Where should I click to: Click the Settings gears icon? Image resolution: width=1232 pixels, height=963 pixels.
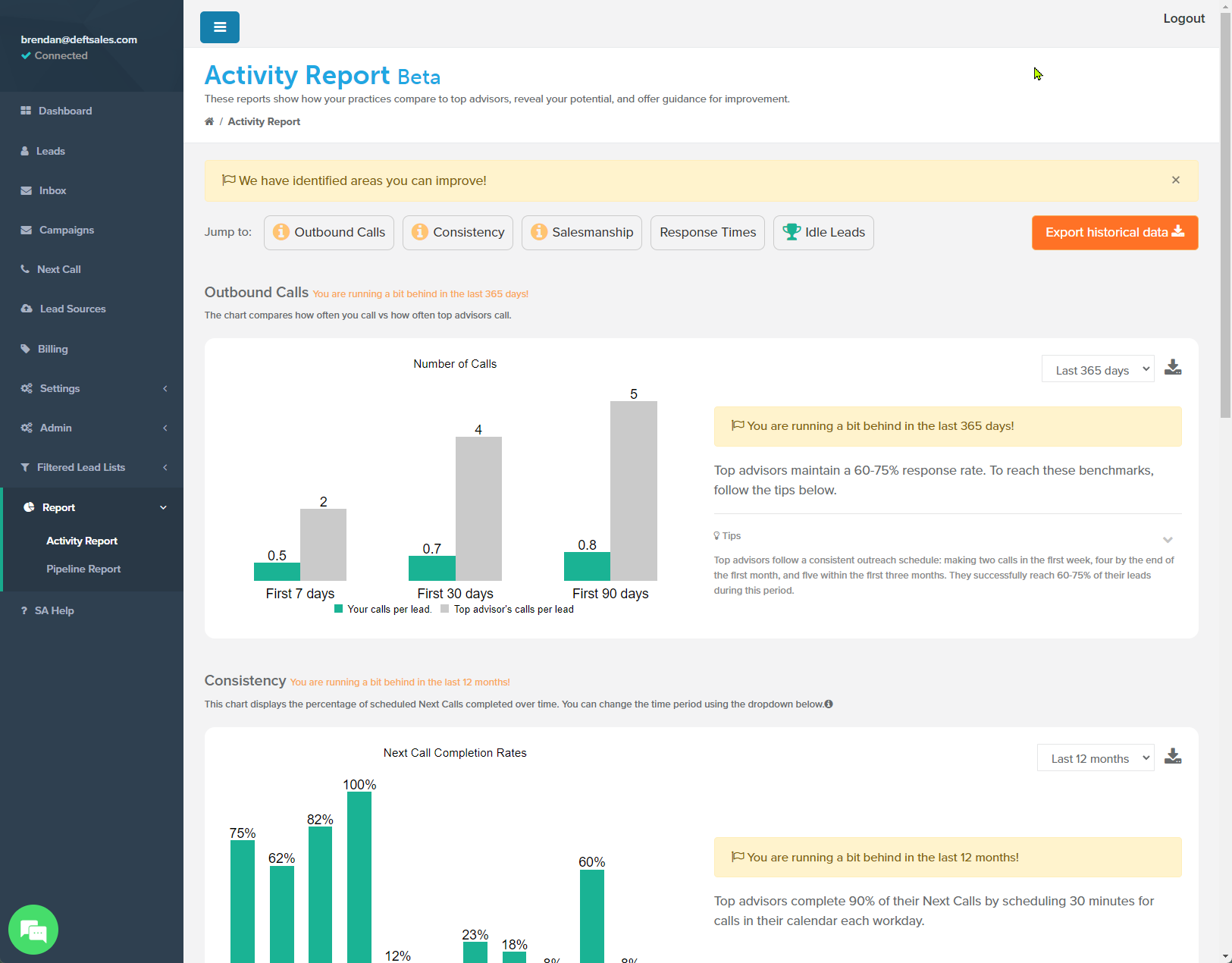(x=27, y=388)
